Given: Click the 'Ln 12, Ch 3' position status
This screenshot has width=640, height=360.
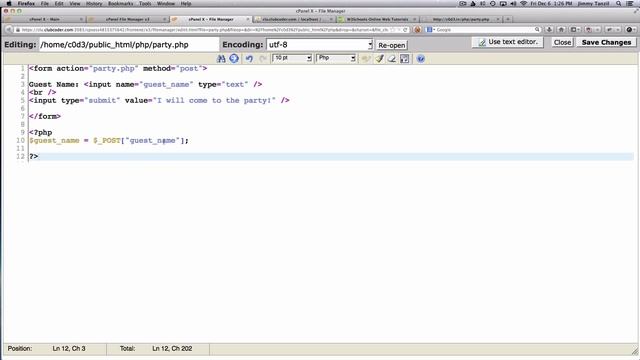Looking at the screenshot, I should point(69,349).
